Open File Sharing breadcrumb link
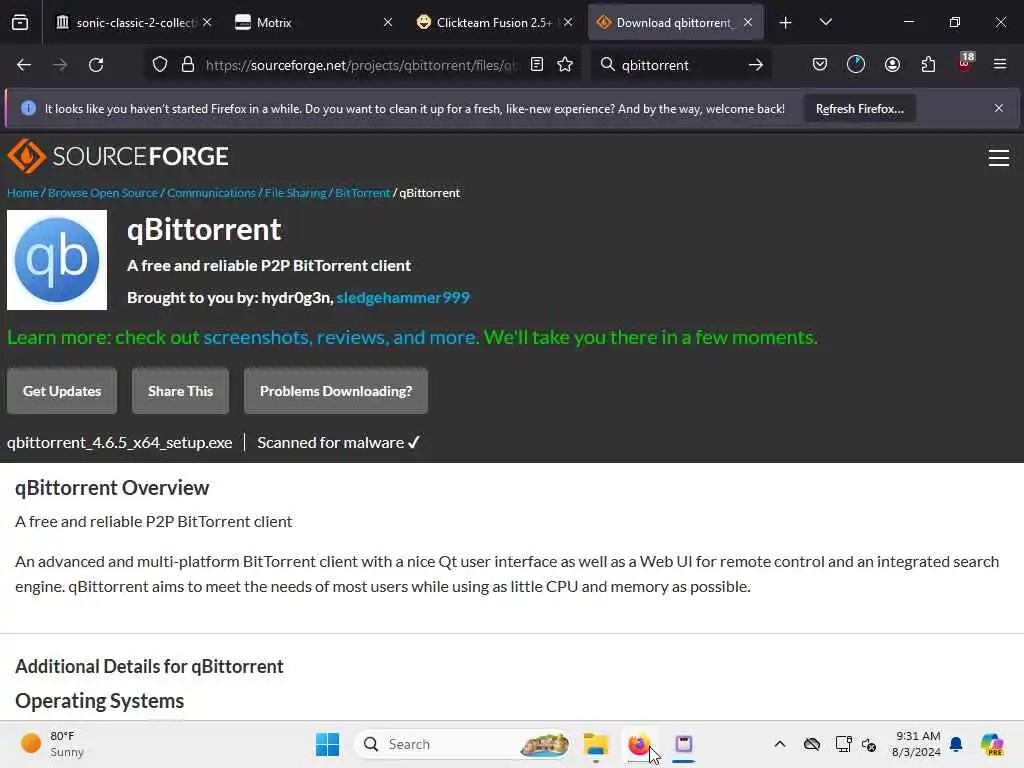Image resolution: width=1024 pixels, height=768 pixels. [295, 193]
